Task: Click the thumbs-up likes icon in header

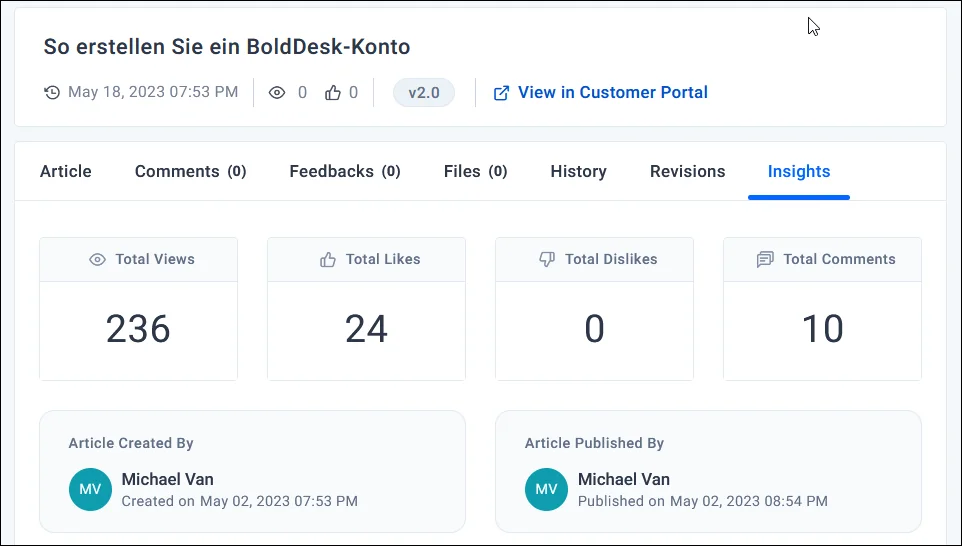Action: point(333,93)
